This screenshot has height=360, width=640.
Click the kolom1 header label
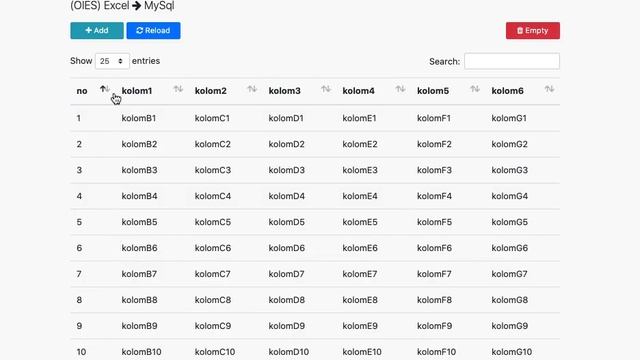coord(137,91)
